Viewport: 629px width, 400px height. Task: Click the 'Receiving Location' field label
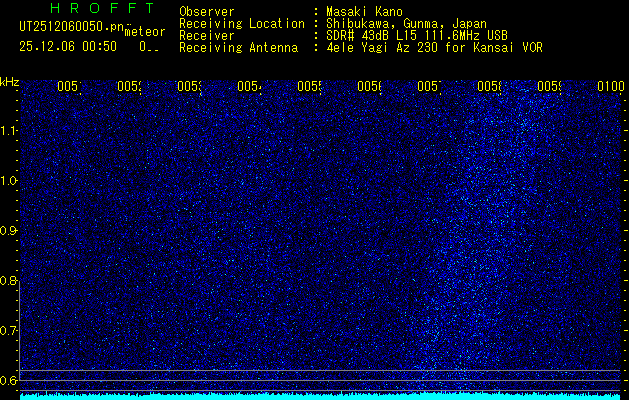tap(242, 24)
